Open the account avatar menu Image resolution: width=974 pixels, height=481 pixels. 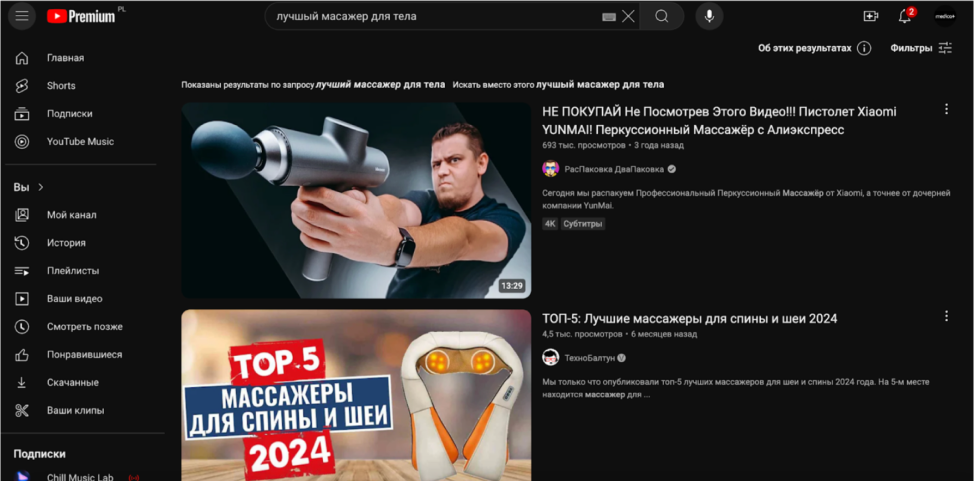(945, 16)
